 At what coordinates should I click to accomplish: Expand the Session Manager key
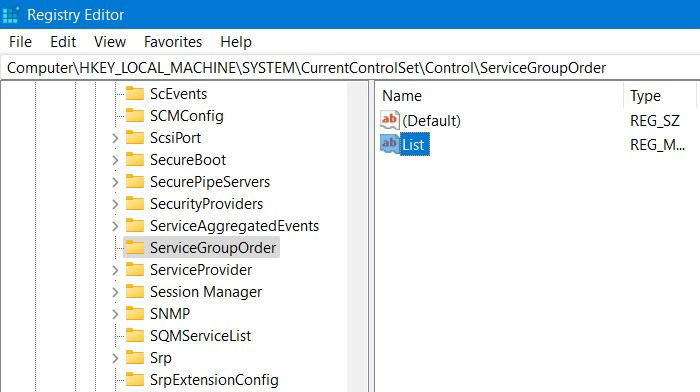coord(115,292)
